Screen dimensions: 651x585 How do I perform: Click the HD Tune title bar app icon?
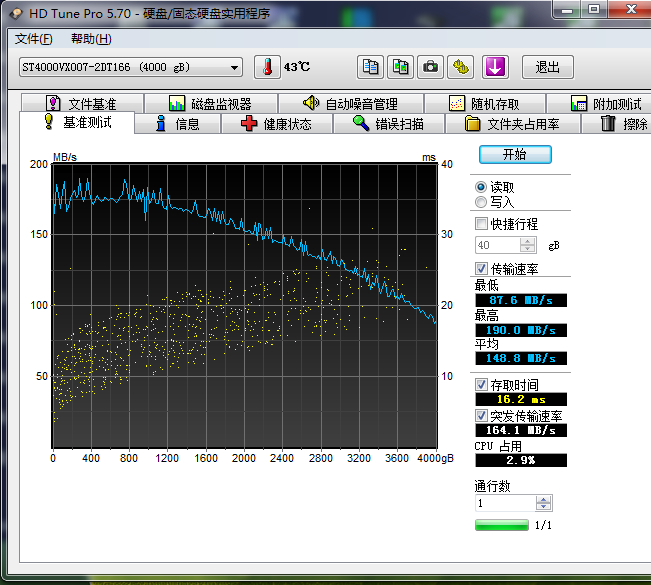pyautogui.click(x=16, y=14)
